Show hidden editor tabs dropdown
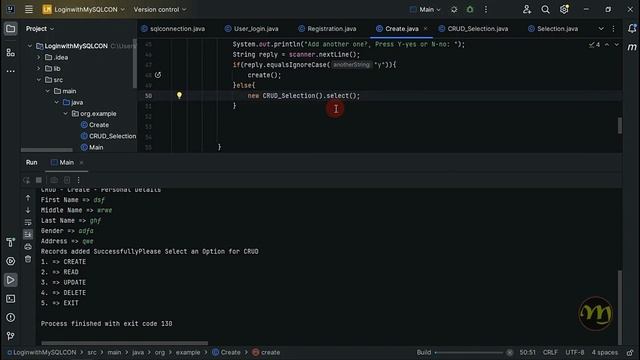 pyautogui.click(x=601, y=29)
